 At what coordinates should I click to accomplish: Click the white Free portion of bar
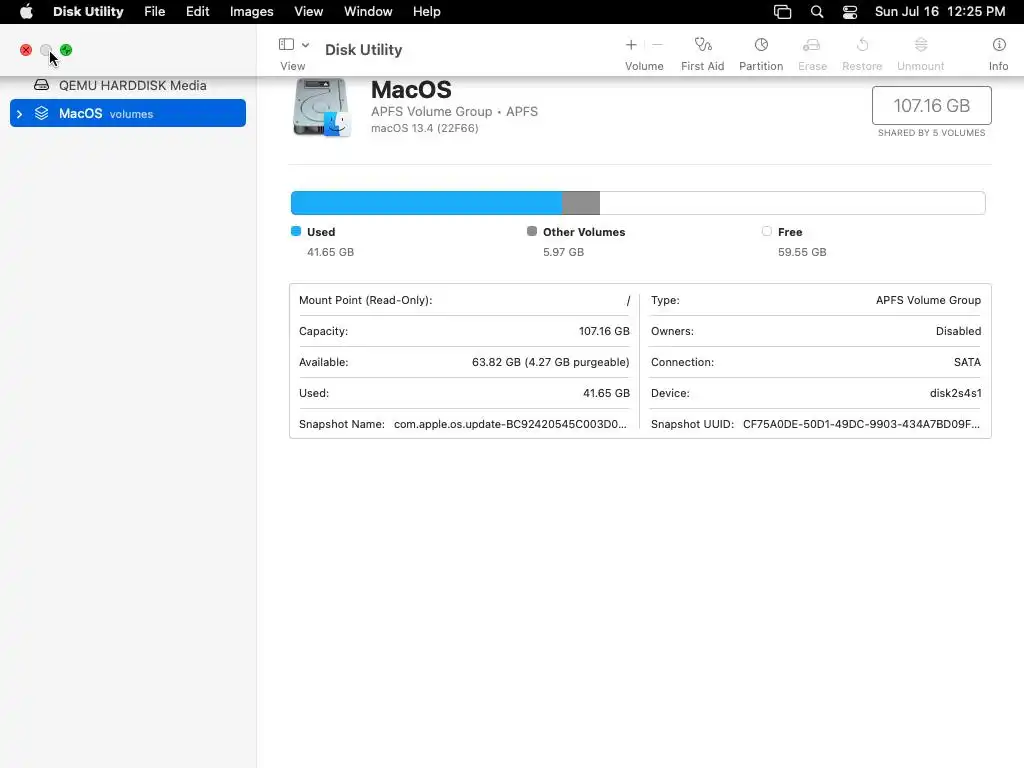pyautogui.click(x=792, y=203)
